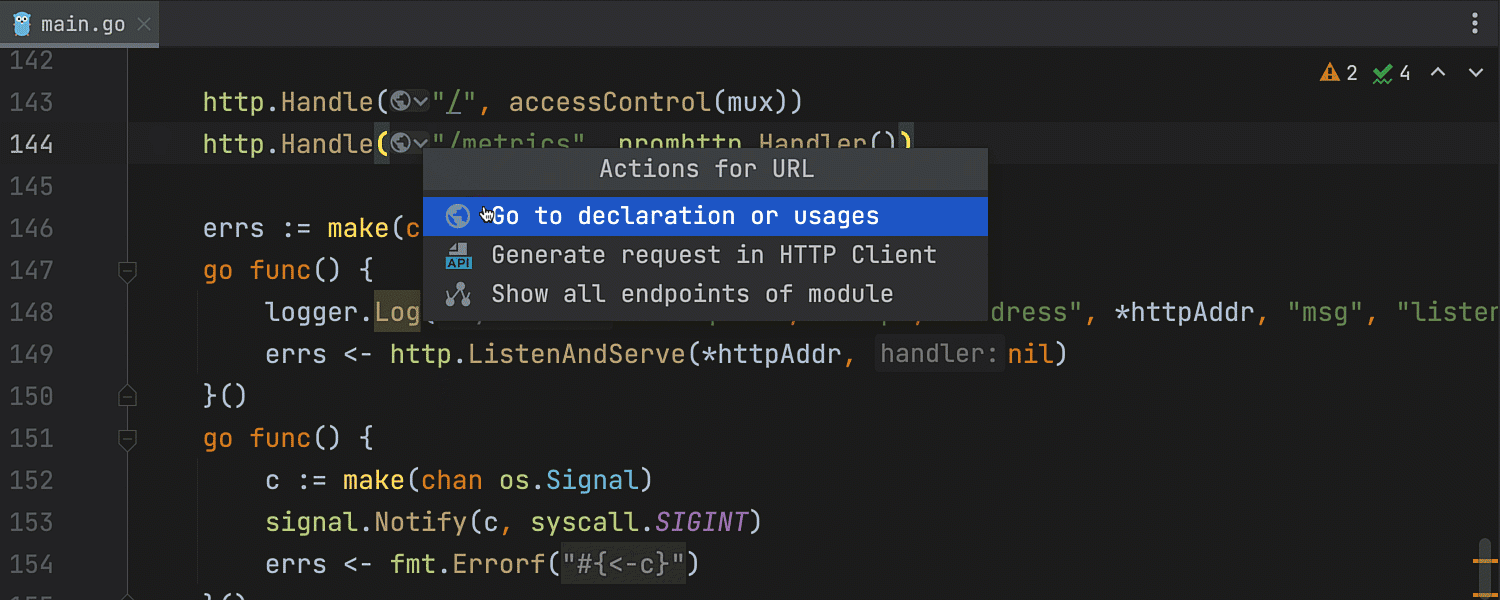Viewport: 1500px width, 600px height.
Task: Click the Go gopher file icon
Action: click(x=22, y=24)
